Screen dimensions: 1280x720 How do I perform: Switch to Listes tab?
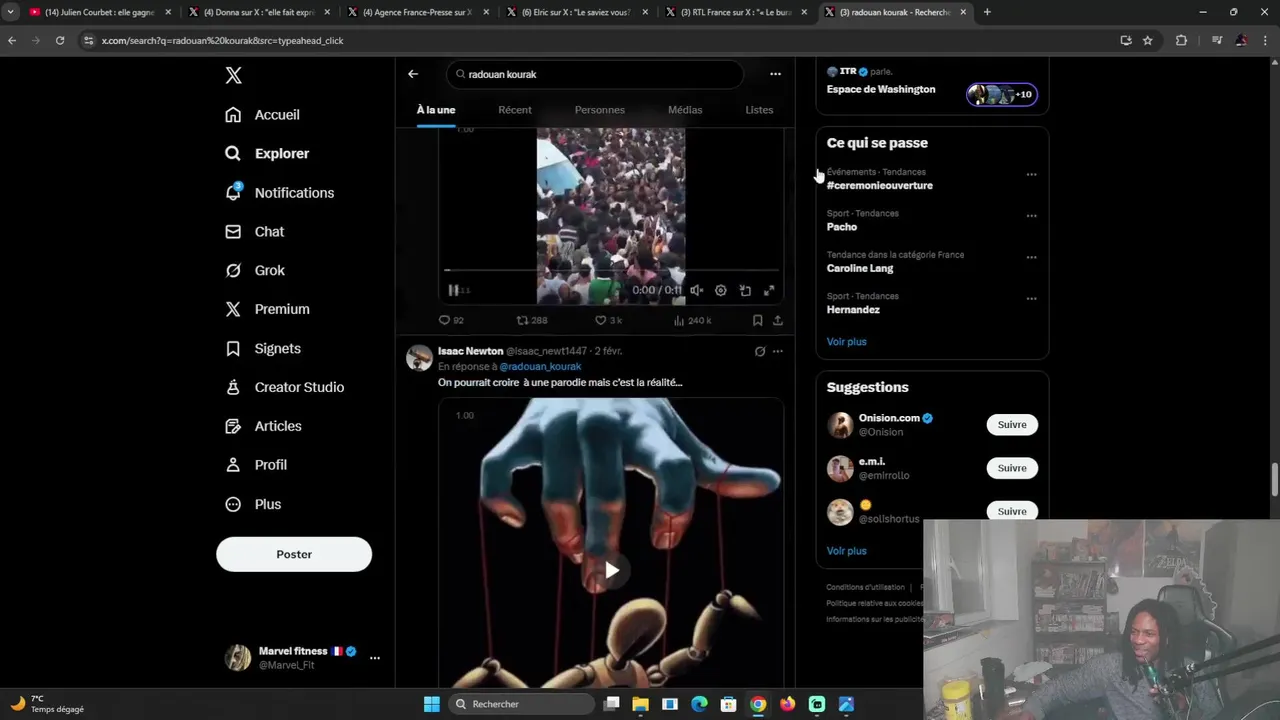coord(759,110)
